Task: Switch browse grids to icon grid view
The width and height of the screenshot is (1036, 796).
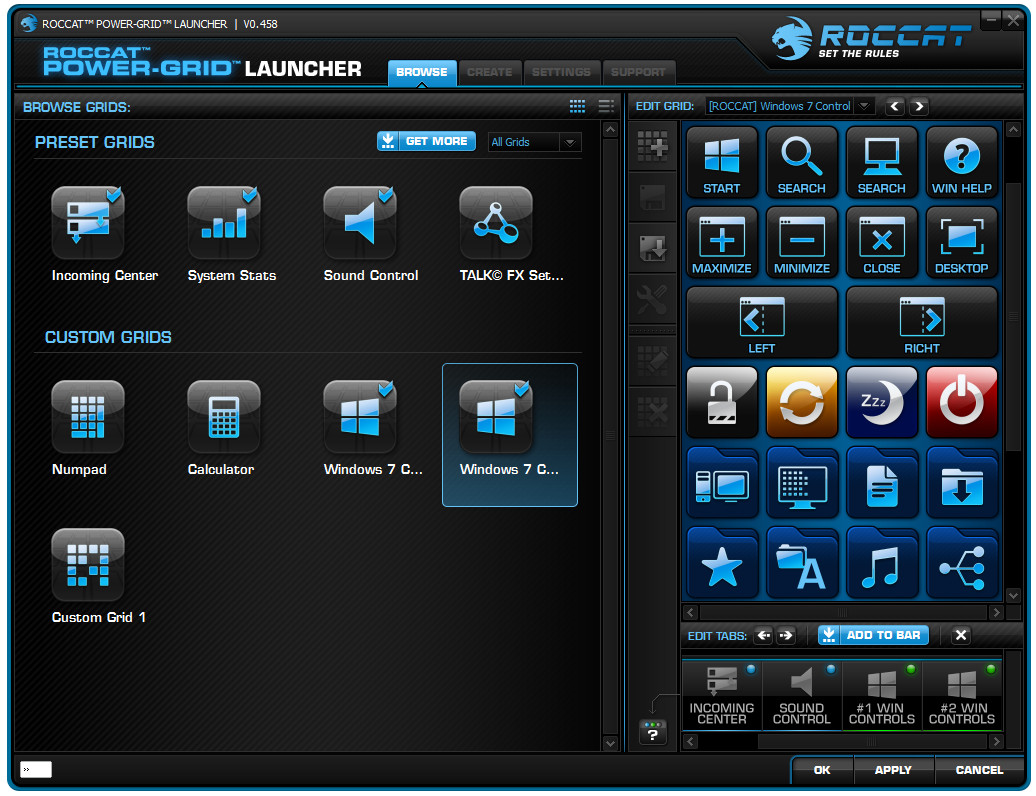Action: pyautogui.click(x=577, y=106)
